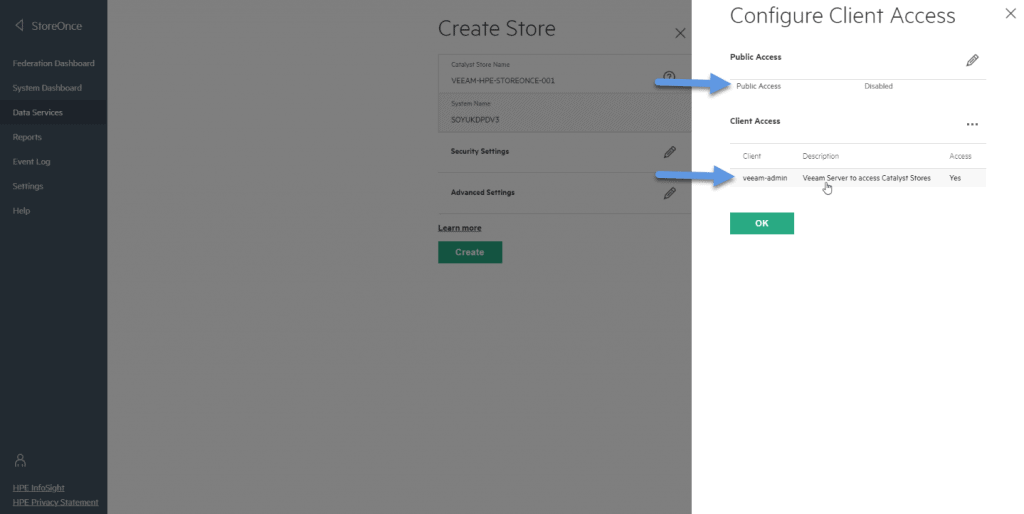This screenshot has height=514, width=1024.
Task: Click the Access column header
Action: [960, 156]
